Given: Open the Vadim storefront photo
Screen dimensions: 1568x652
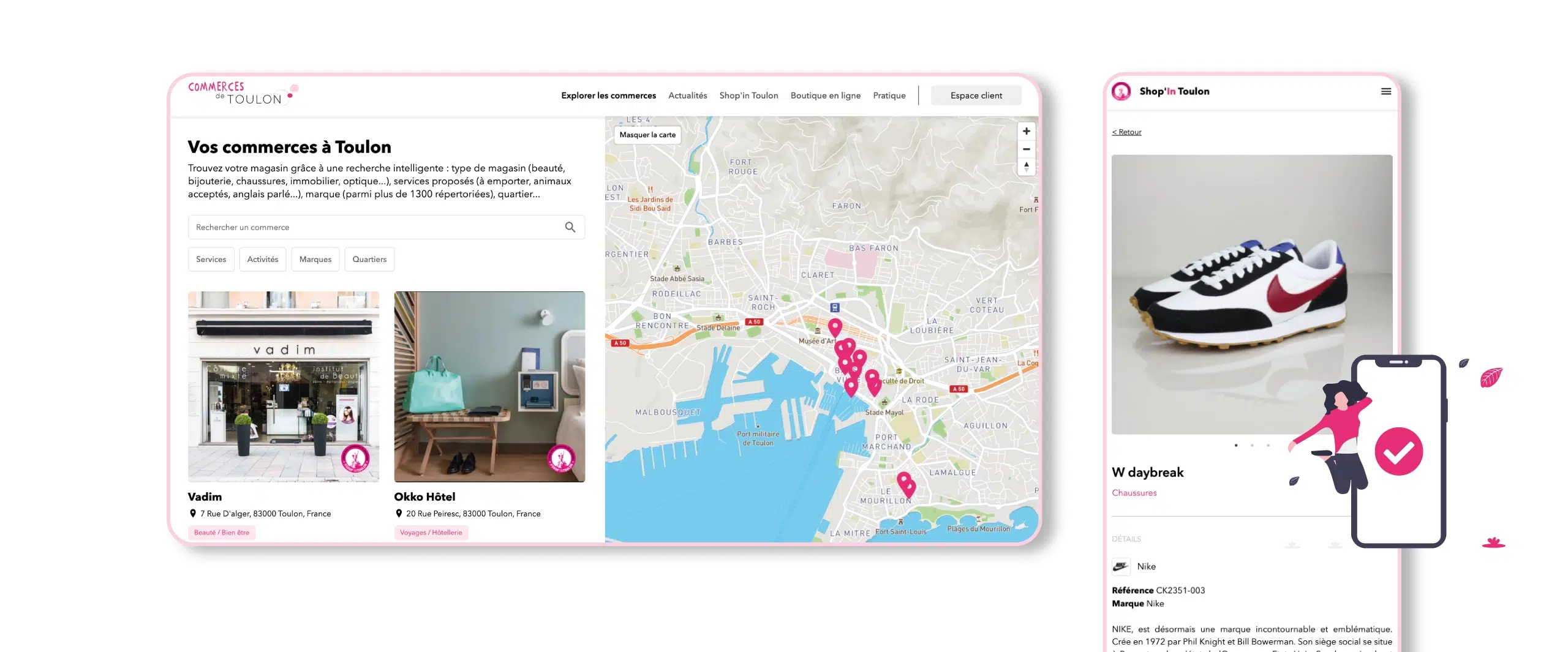Looking at the screenshot, I should [x=283, y=386].
